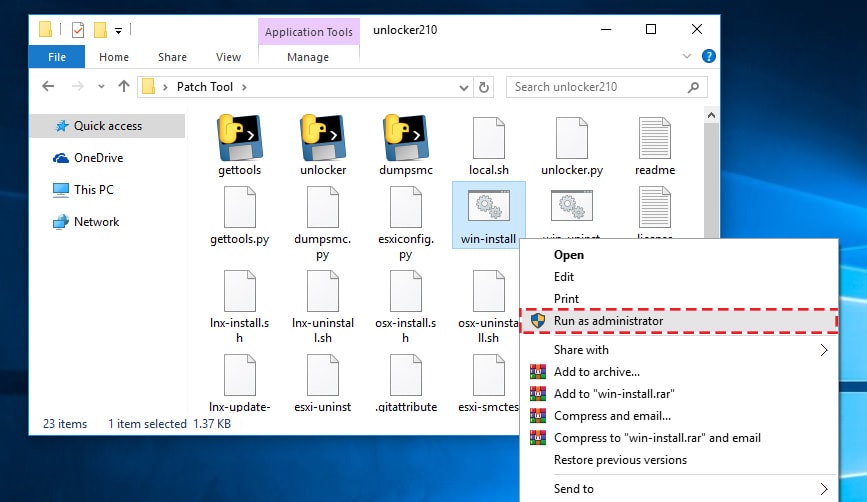Select the unlocker Python executable icon
867x502 pixels.
(323, 137)
